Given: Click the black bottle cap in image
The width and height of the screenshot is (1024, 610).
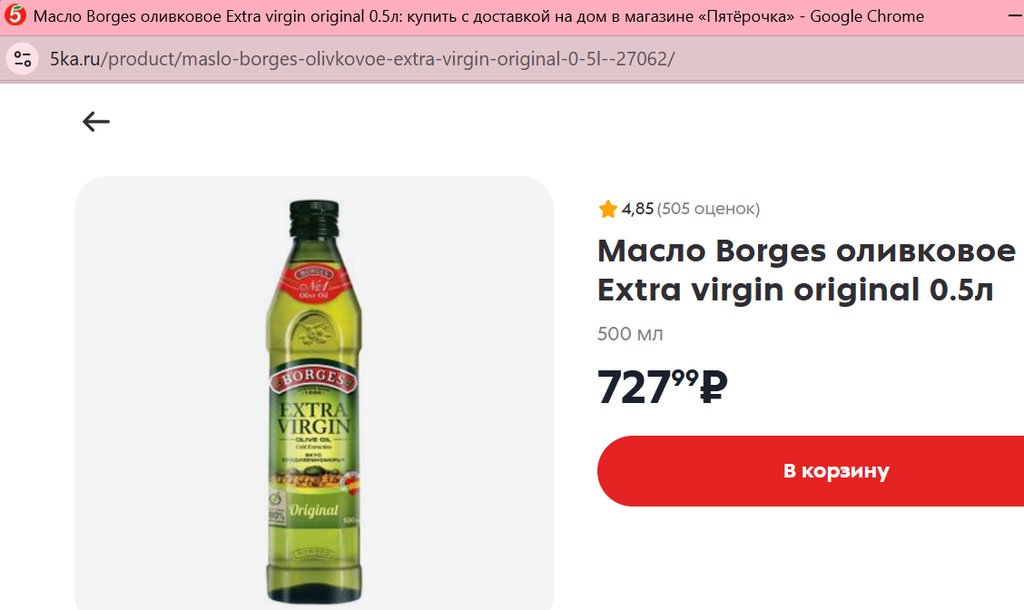Looking at the screenshot, I should [314, 218].
